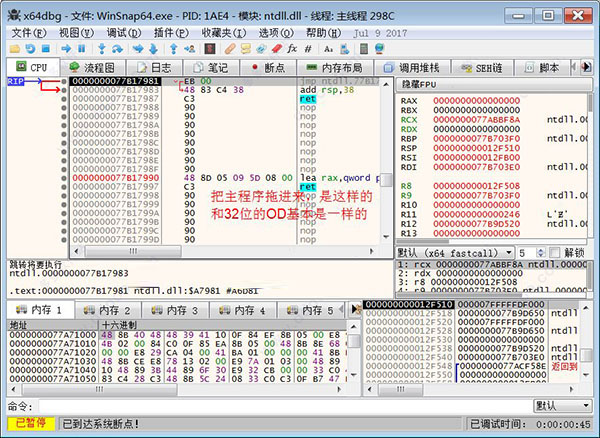
Task: Open the 内存布局 memory map tab
Action: coord(335,68)
